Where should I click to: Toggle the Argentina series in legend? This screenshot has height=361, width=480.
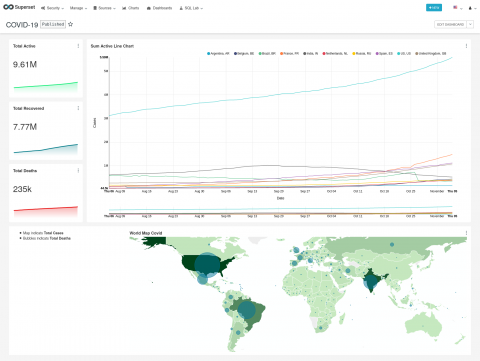(x=218, y=53)
